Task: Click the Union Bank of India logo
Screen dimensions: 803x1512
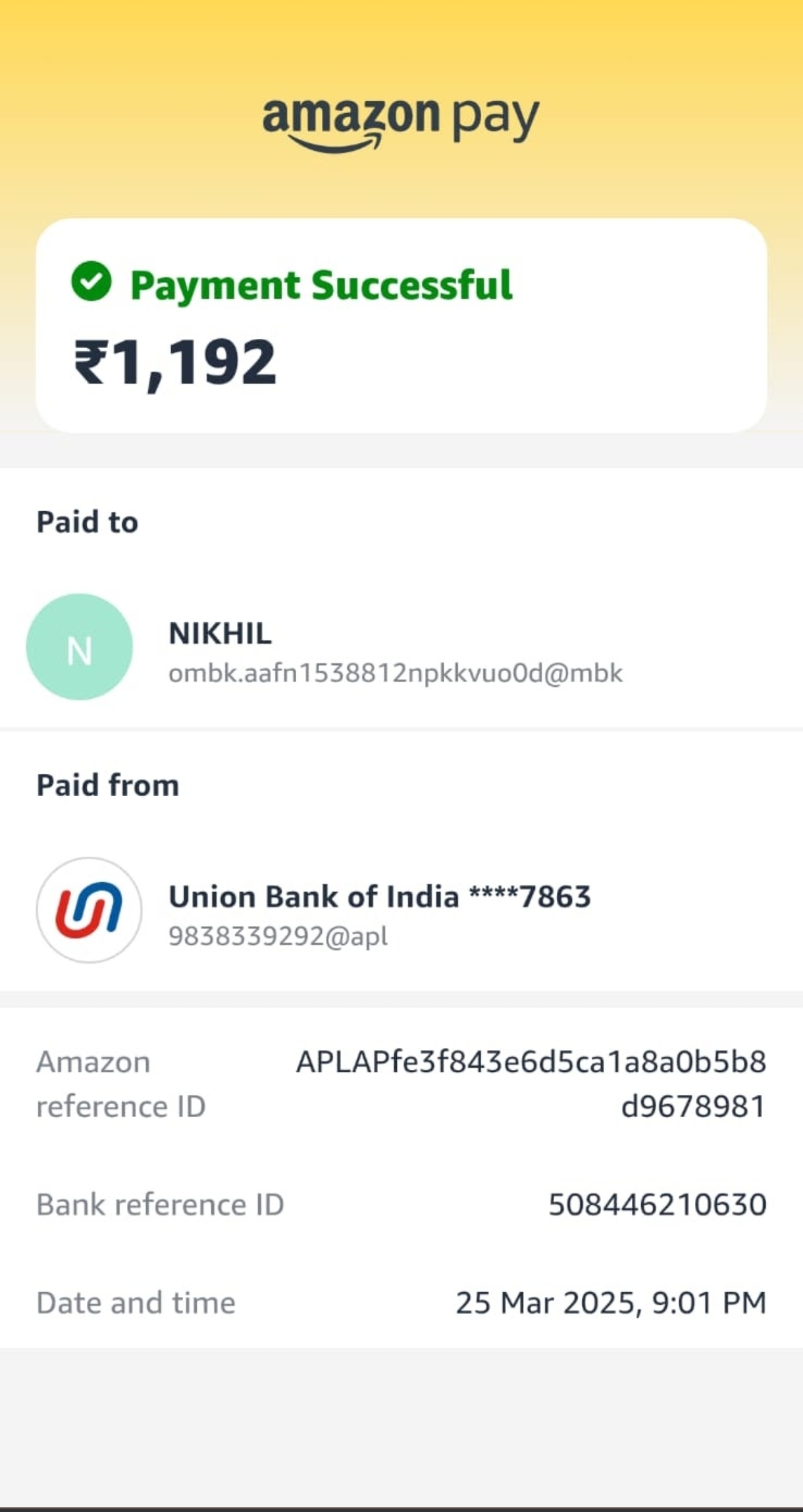Action: 89,910
